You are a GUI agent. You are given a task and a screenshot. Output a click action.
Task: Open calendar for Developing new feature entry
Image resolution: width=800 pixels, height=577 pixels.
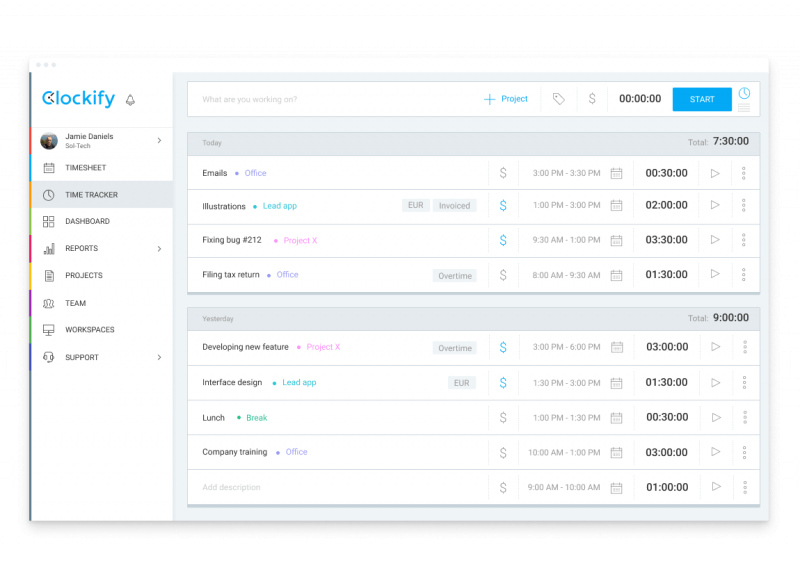(x=617, y=347)
